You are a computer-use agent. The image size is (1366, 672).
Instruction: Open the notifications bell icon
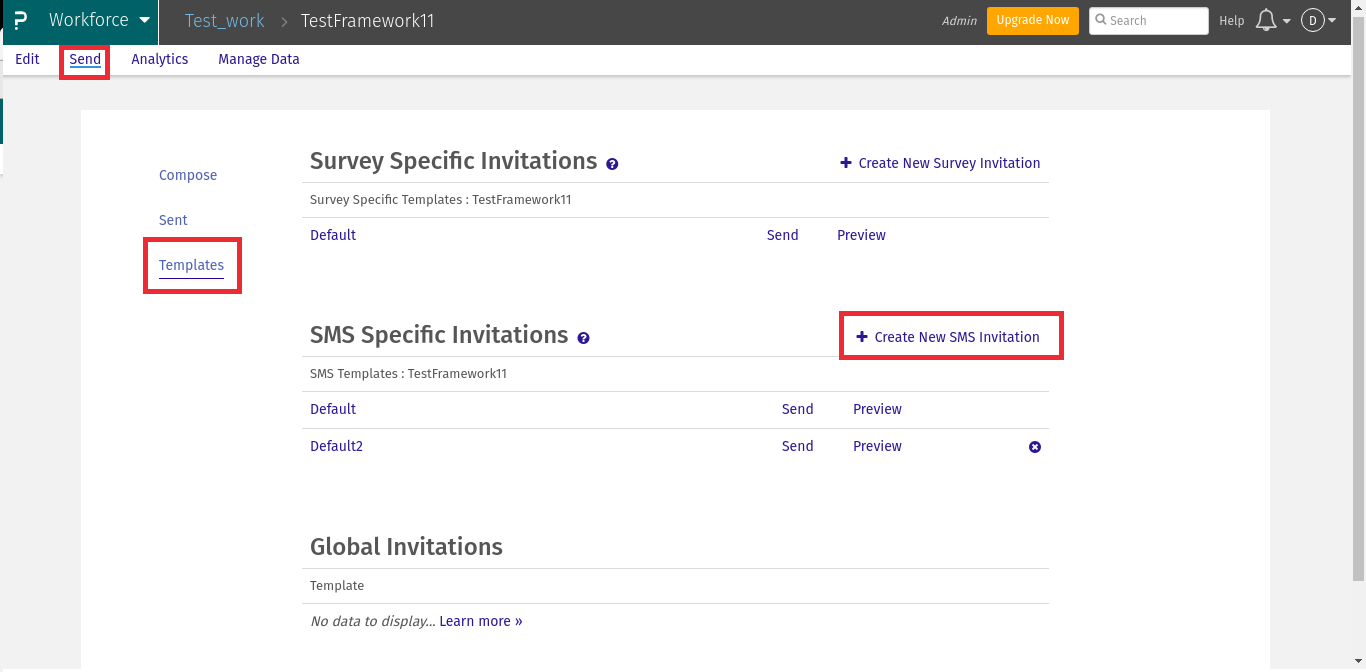pyautogui.click(x=1265, y=21)
